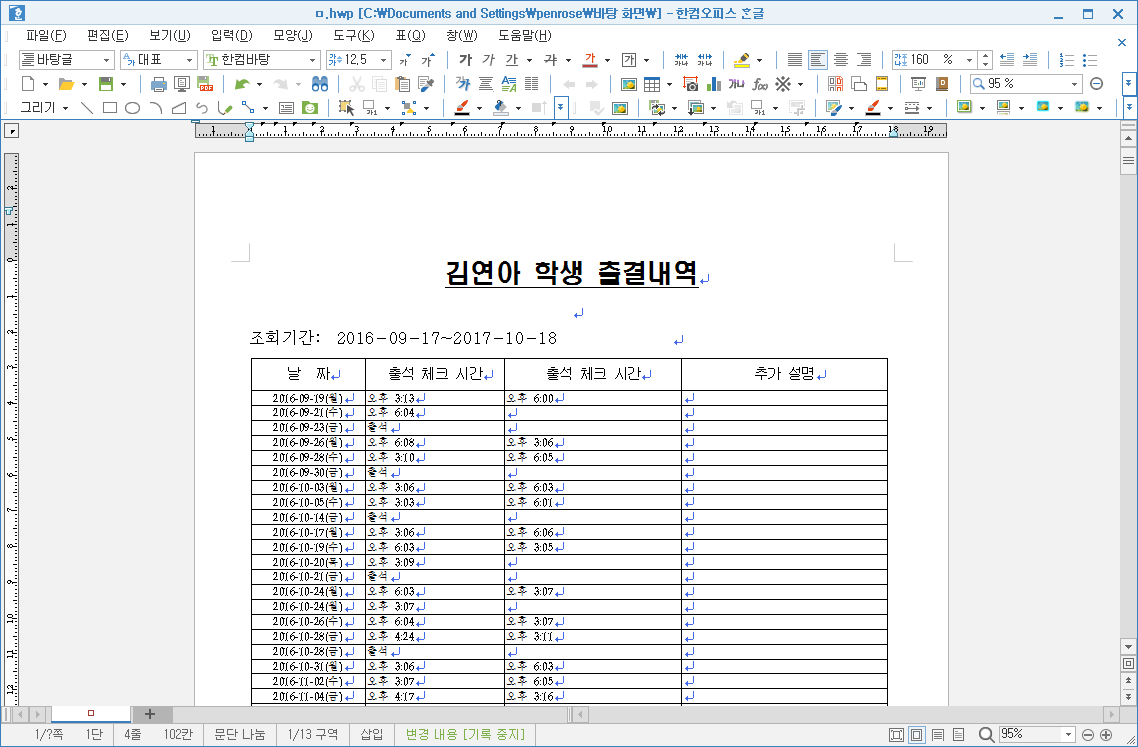Click the New Document icon
Viewport: 1138px width, 747px height.
click(28, 84)
